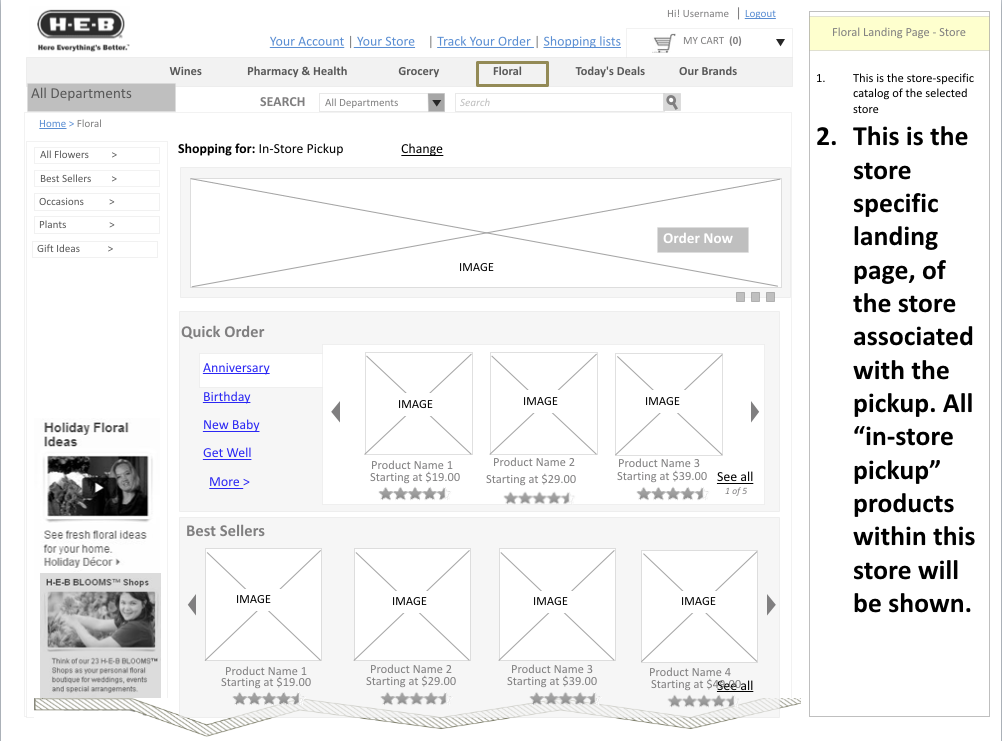The width and height of the screenshot is (1002, 741).
Task: Open Quick Order $19.00 product image
Action: [x=419, y=404]
